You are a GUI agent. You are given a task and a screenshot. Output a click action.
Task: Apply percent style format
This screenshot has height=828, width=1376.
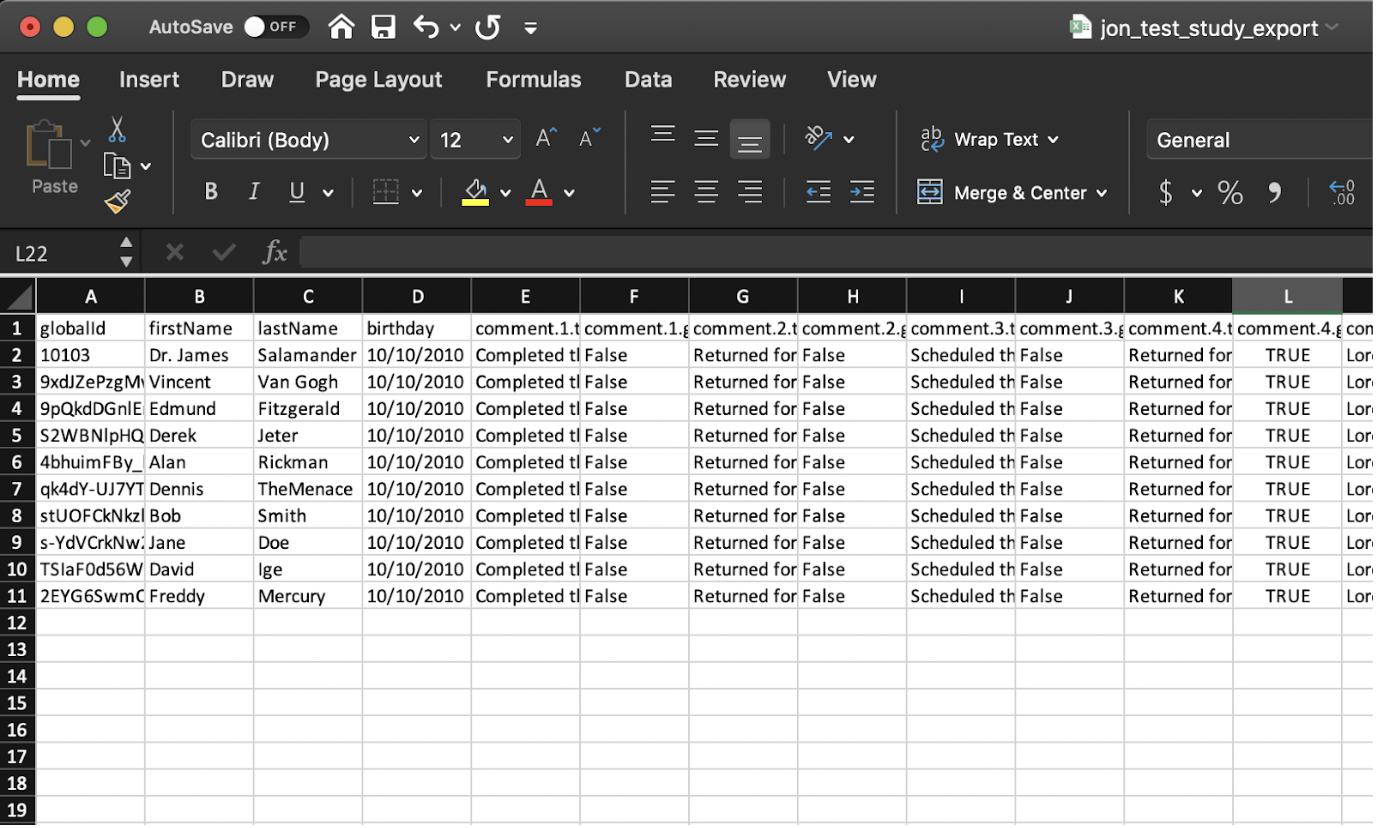click(x=1230, y=192)
